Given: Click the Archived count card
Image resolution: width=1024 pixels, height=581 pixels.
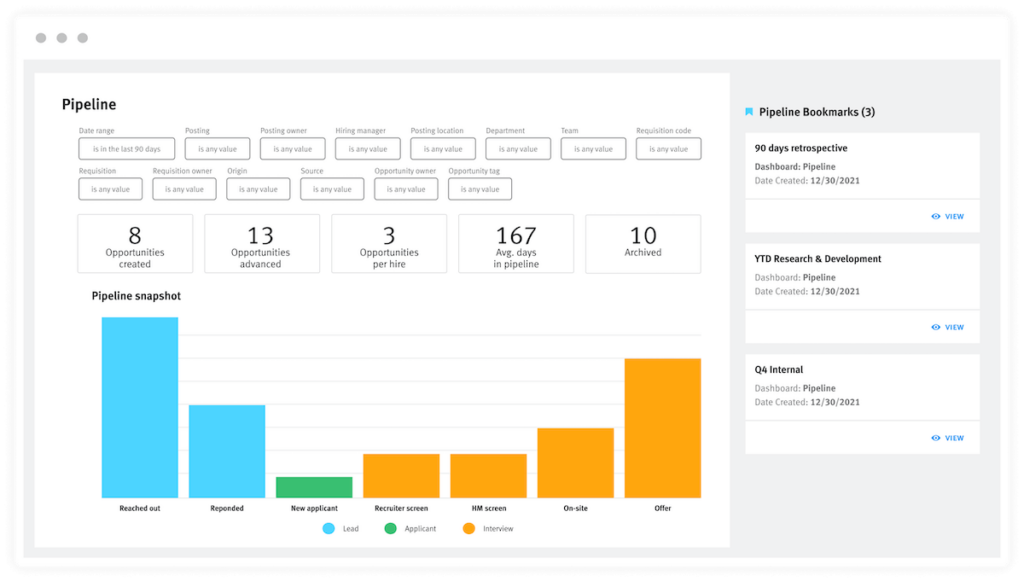Looking at the screenshot, I should [x=643, y=244].
